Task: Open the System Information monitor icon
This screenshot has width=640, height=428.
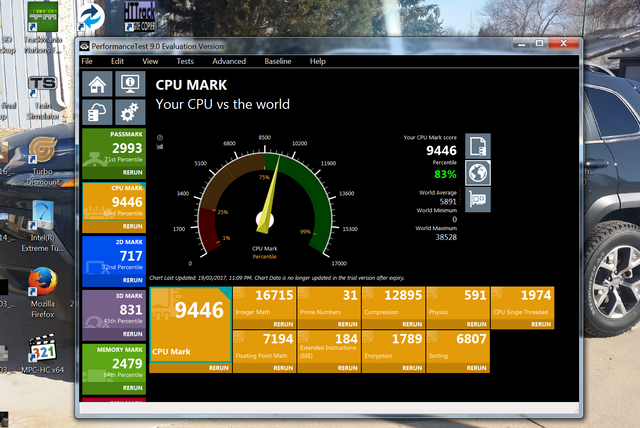Action: pos(130,84)
